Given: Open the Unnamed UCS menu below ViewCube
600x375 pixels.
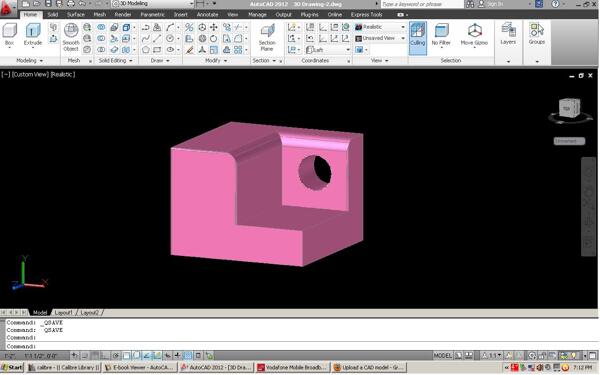Looking at the screenshot, I should (x=569, y=141).
